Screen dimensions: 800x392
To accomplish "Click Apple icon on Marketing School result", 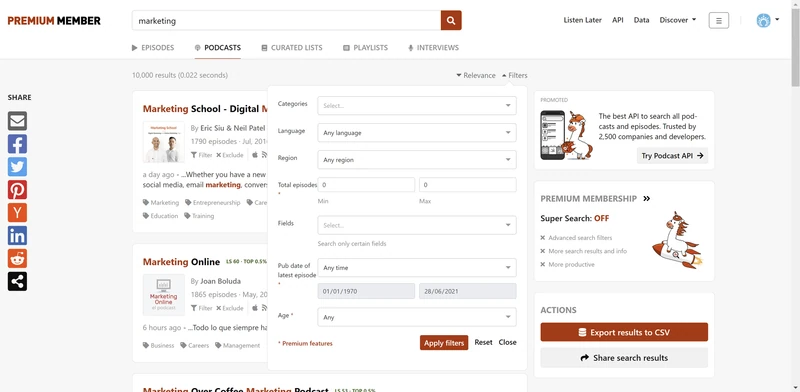I will coord(255,155).
